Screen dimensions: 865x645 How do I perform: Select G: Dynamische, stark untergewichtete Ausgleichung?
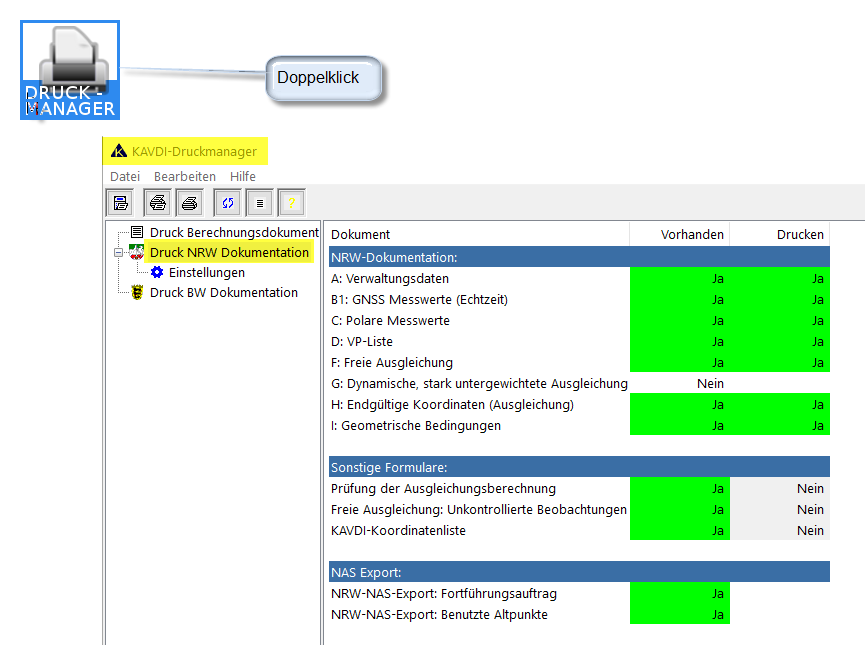point(479,383)
